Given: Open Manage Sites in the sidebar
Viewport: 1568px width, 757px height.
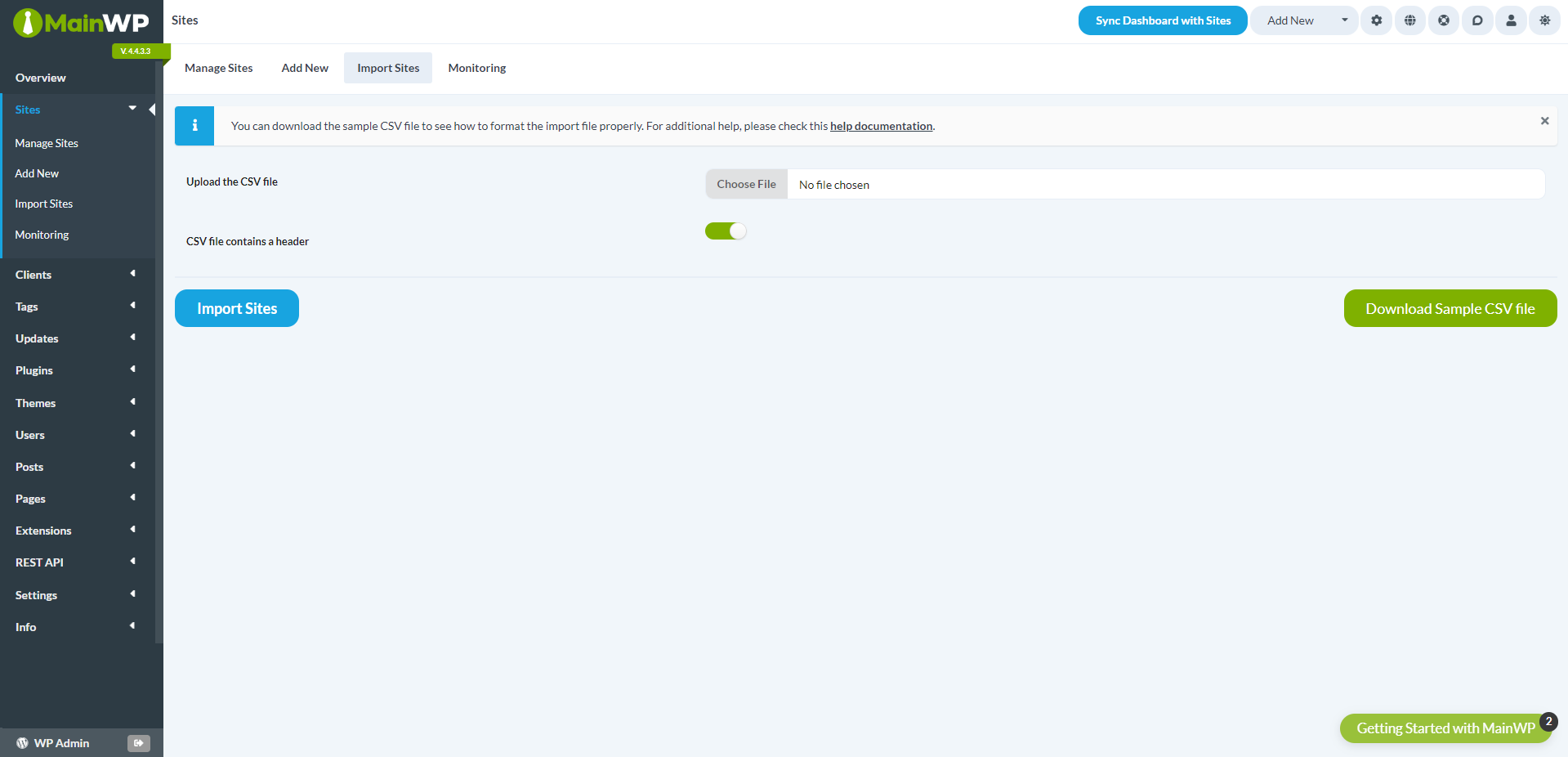Looking at the screenshot, I should 47,143.
